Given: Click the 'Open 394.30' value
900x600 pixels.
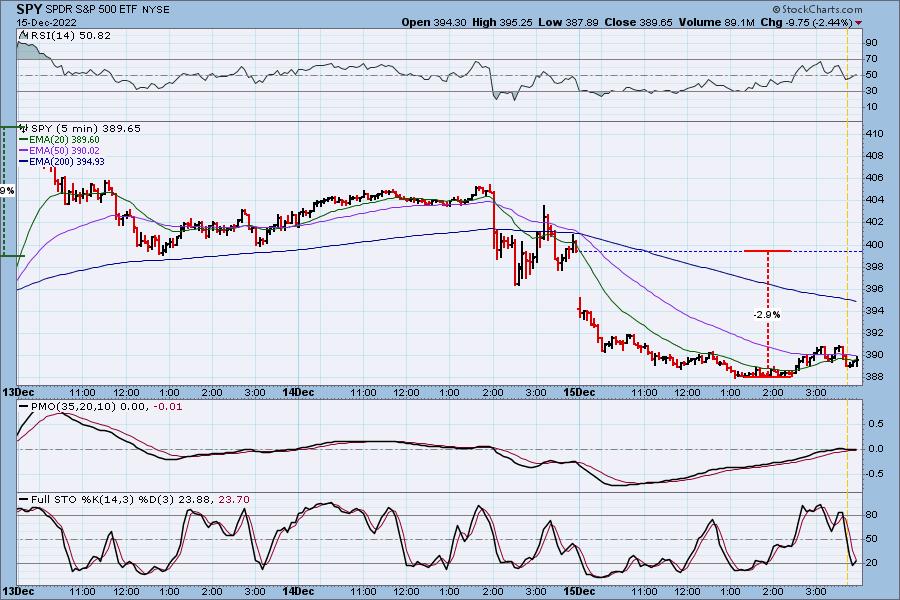Looking at the screenshot, I should coord(433,22).
